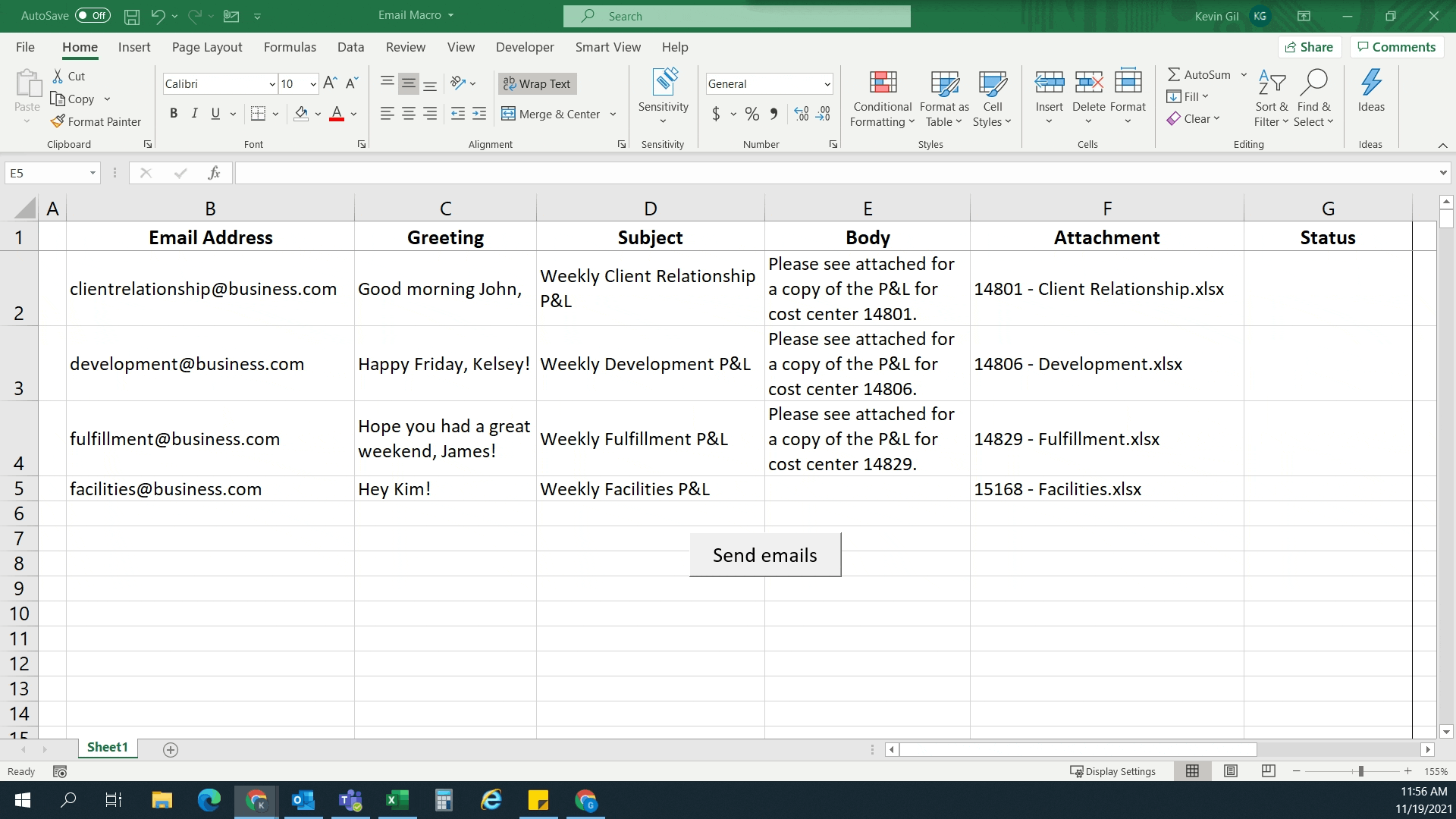Switch to the Insert tab

point(134,47)
